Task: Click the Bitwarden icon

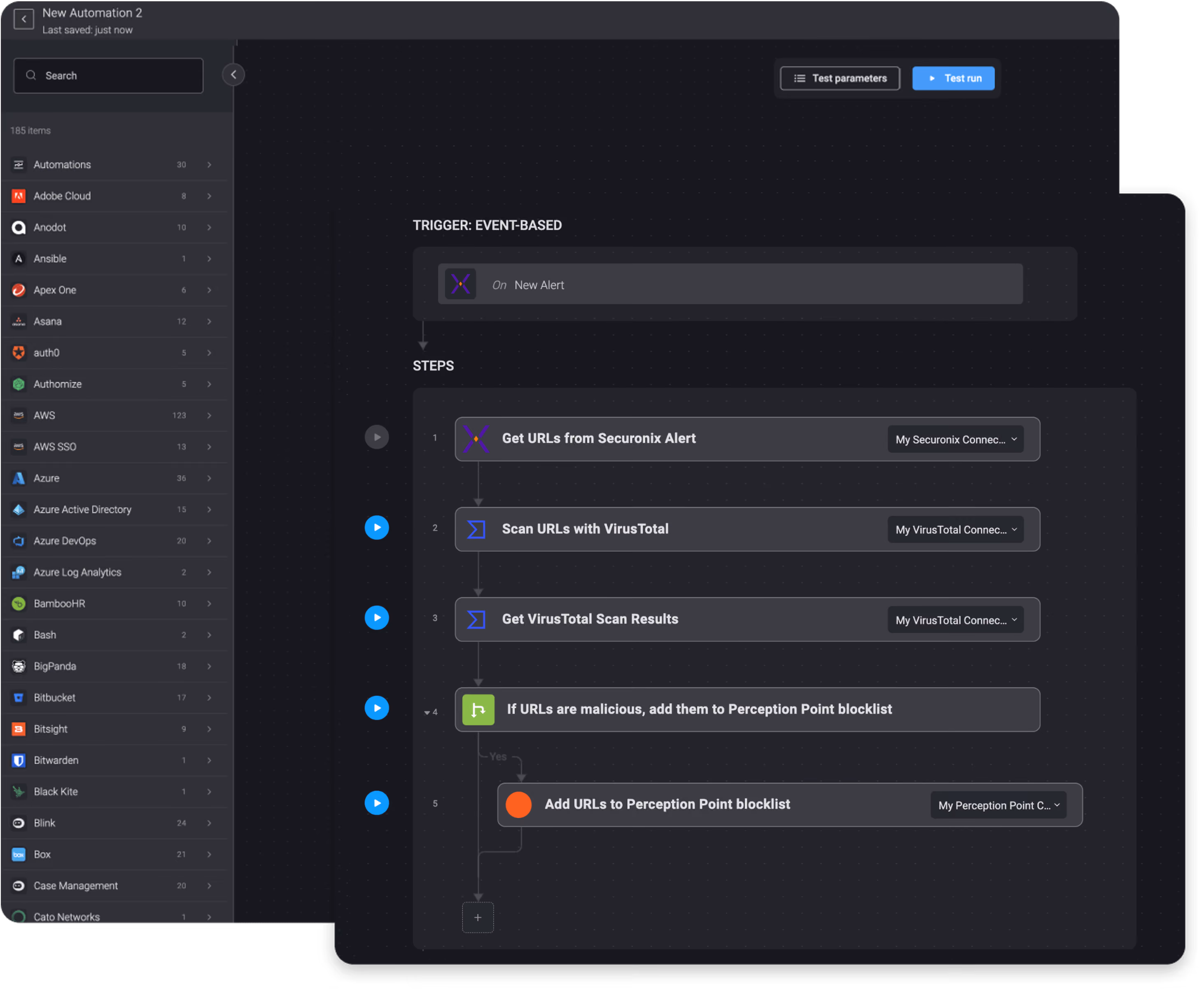Action: [19, 760]
